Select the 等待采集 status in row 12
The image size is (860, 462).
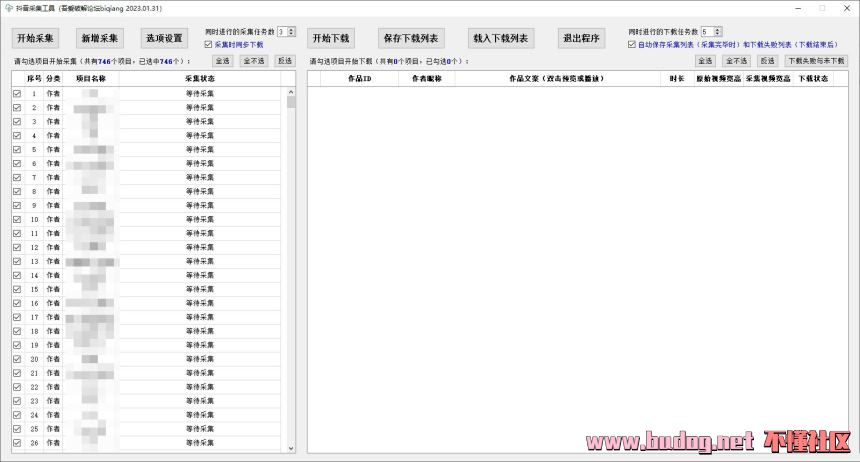(x=200, y=247)
